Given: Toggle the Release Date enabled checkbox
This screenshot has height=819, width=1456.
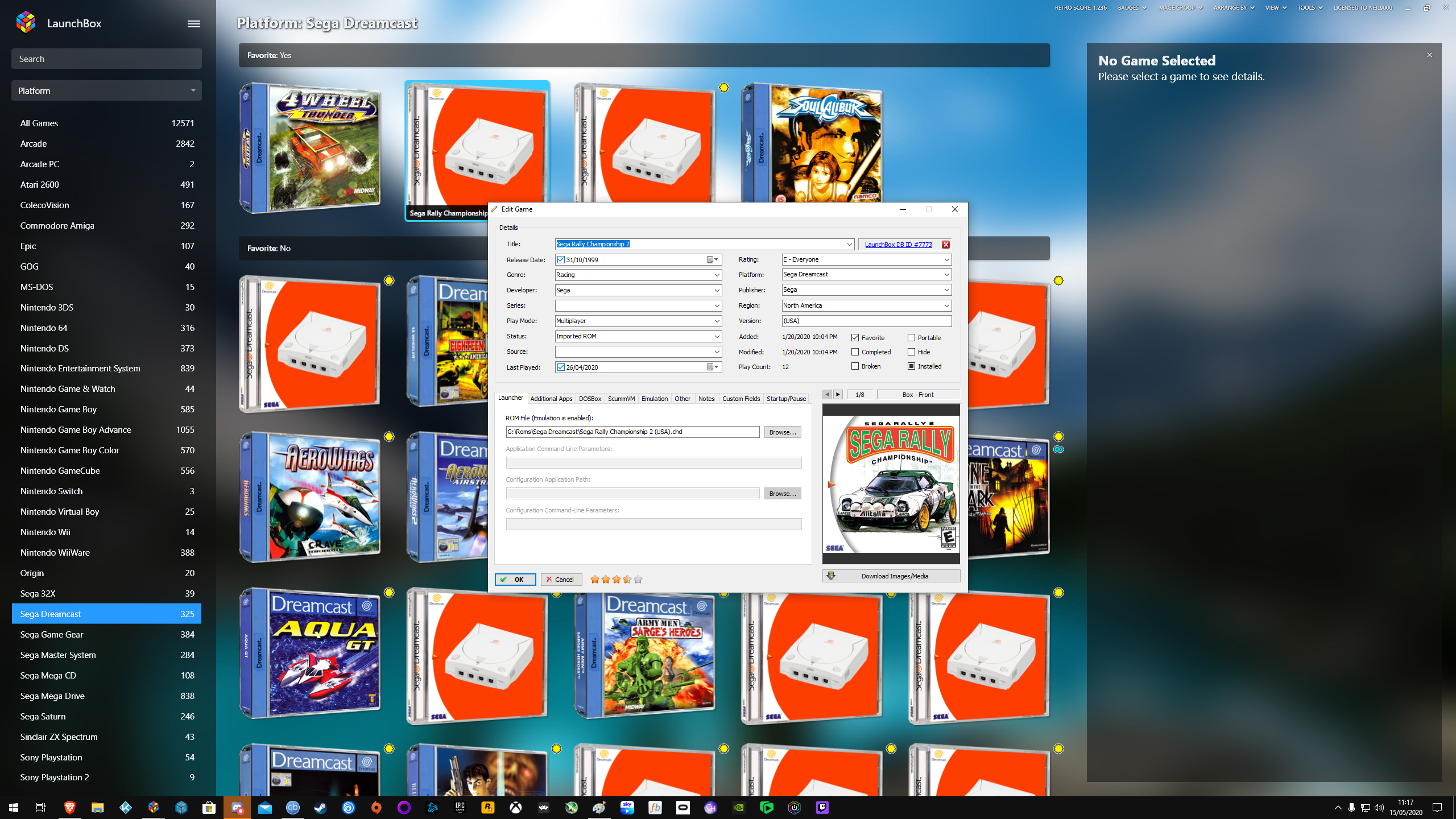Looking at the screenshot, I should (x=561, y=260).
